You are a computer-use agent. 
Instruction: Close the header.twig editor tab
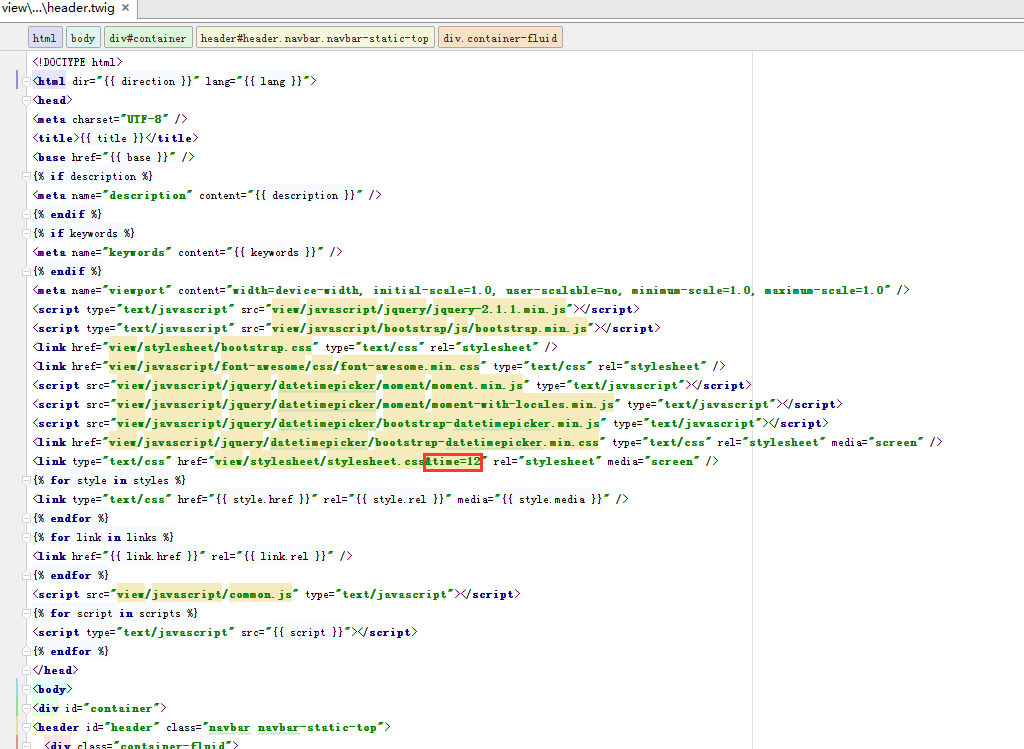point(125,8)
